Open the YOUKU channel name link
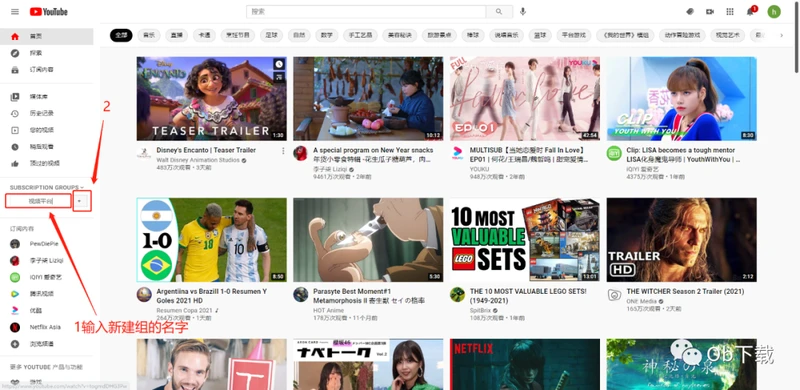The width and height of the screenshot is (800, 390). pyautogui.click(x=479, y=169)
